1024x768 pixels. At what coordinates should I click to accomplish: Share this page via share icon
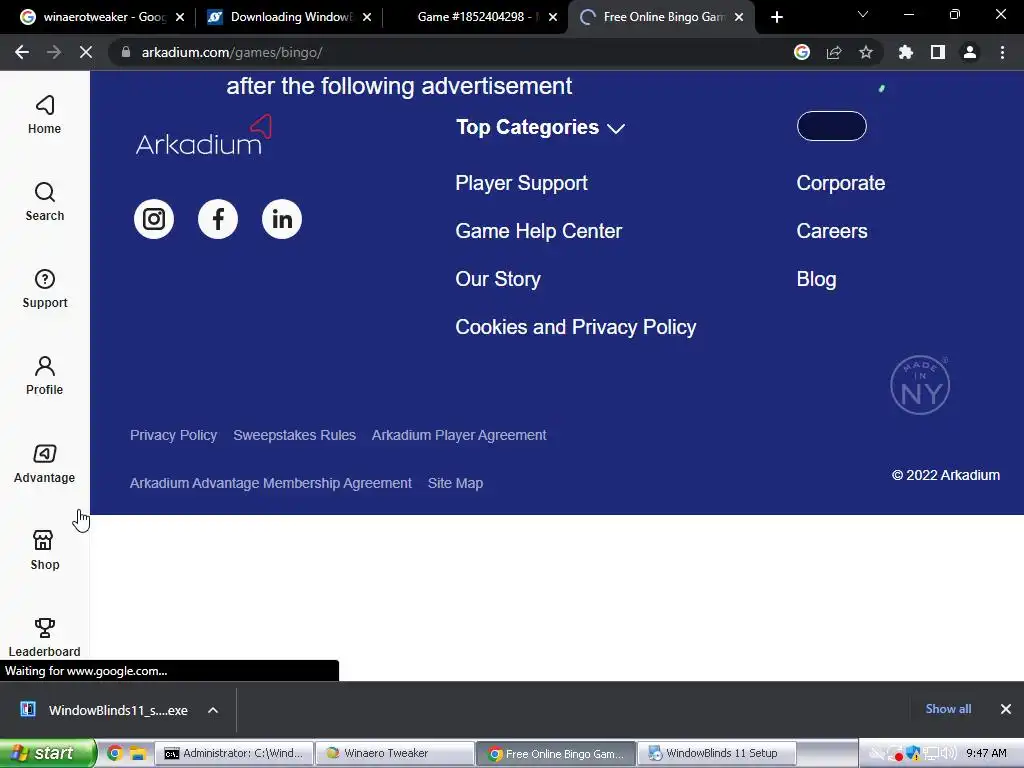(x=834, y=52)
